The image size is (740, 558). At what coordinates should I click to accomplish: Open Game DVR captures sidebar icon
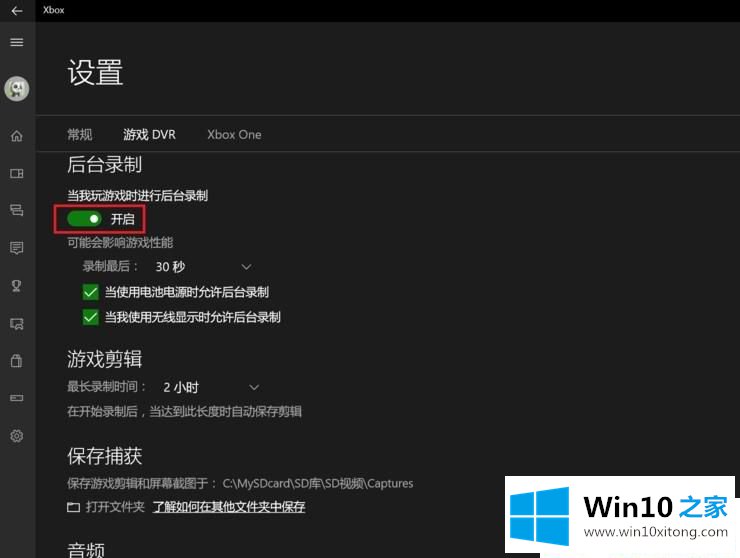point(17,324)
